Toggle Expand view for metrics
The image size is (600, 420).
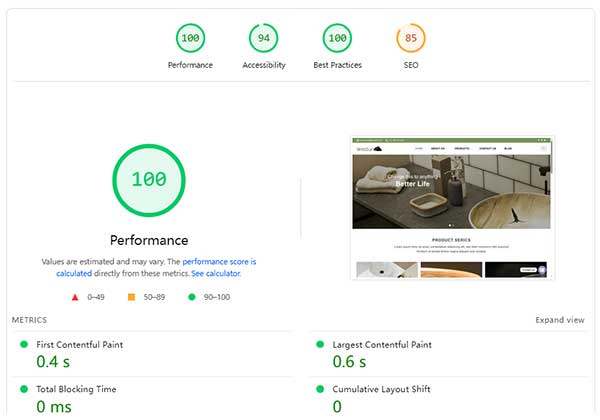point(560,320)
